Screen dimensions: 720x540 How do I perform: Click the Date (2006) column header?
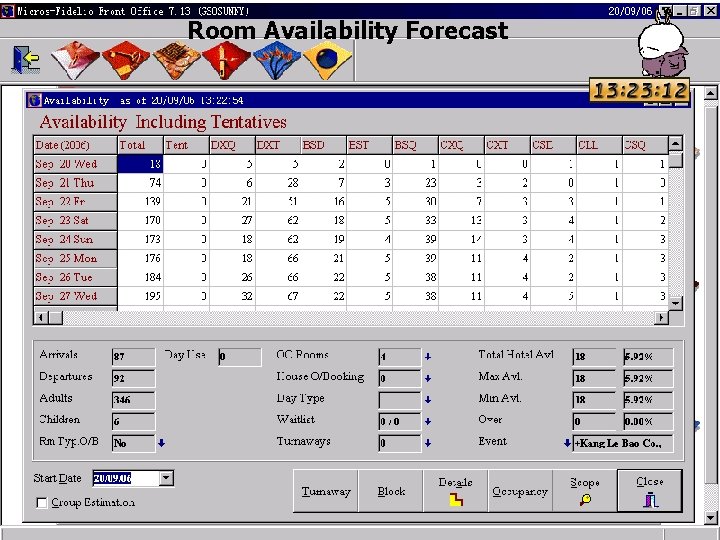tap(75, 145)
